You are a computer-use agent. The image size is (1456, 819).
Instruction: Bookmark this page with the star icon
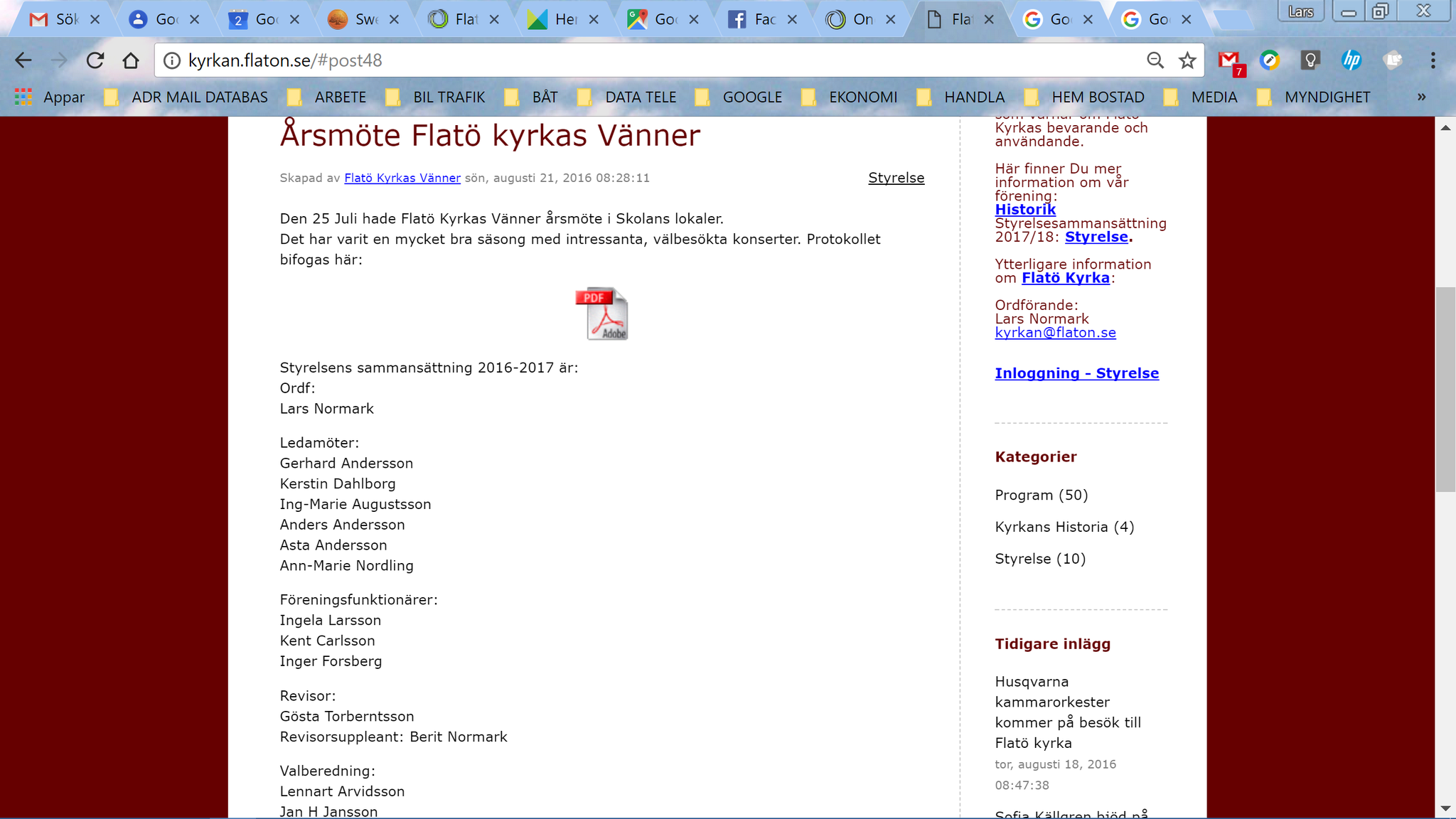[x=1187, y=60]
